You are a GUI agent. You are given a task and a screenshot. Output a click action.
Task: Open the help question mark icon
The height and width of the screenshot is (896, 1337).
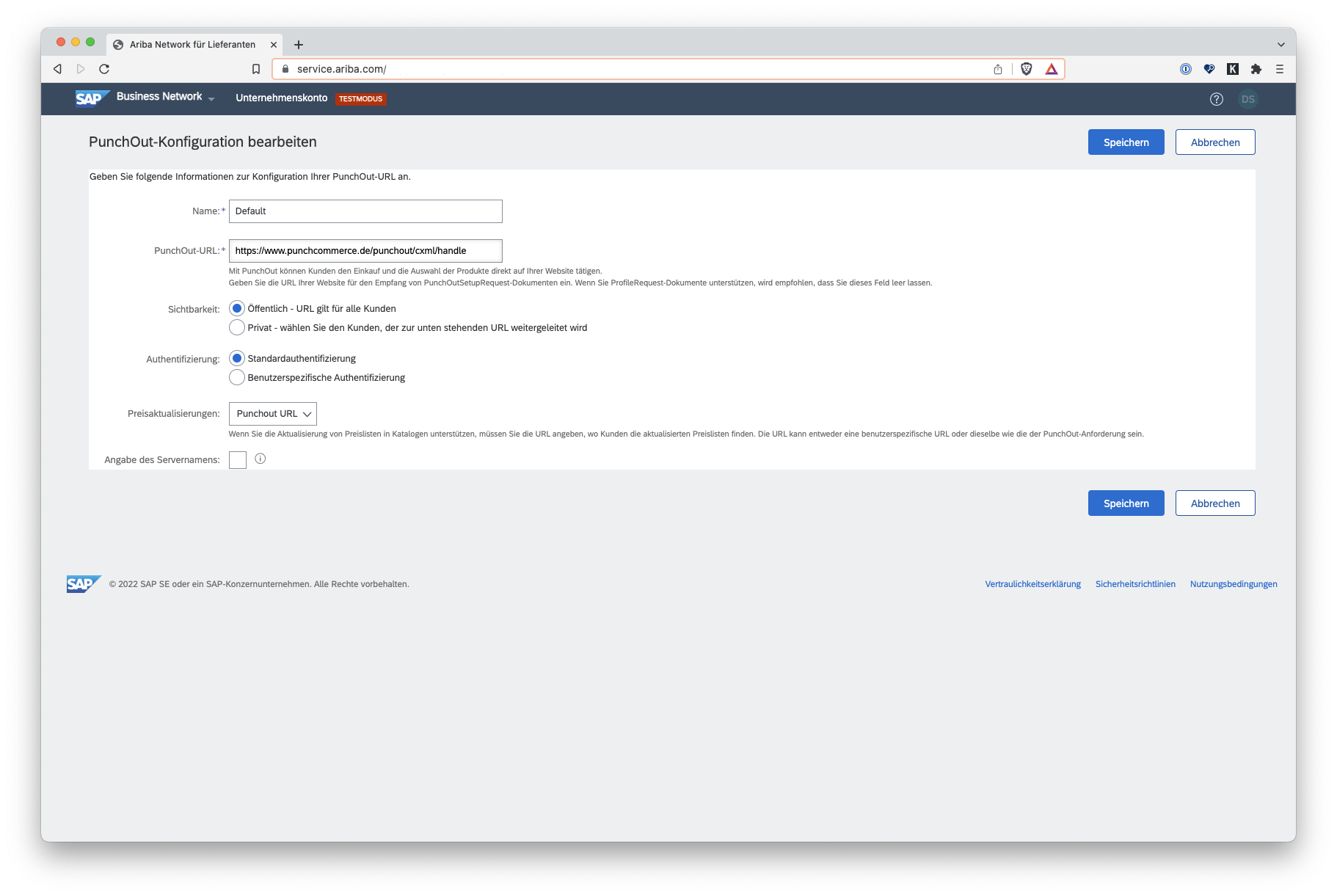tap(1217, 99)
